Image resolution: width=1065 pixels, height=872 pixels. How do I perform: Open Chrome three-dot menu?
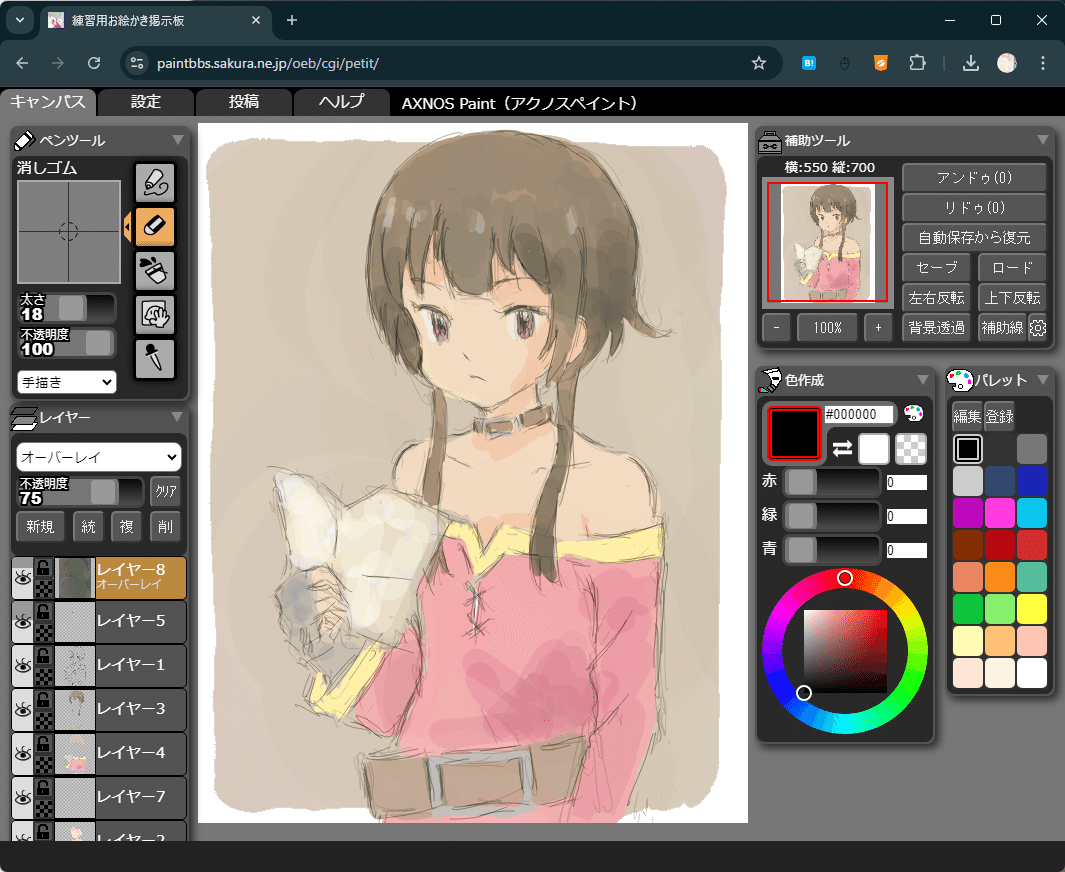click(x=1043, y=63)
